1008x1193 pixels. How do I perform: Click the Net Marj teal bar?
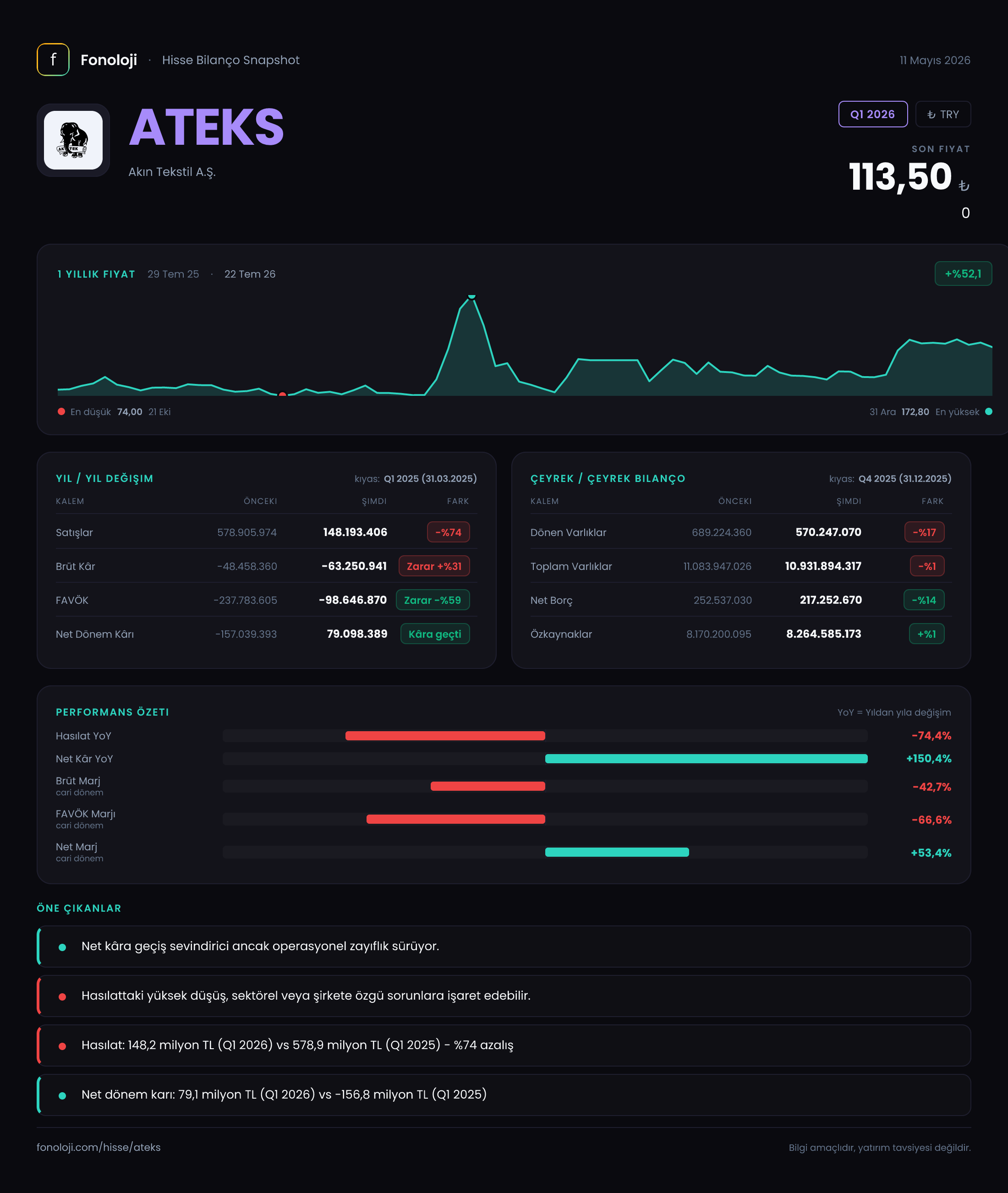pos(617,853)
